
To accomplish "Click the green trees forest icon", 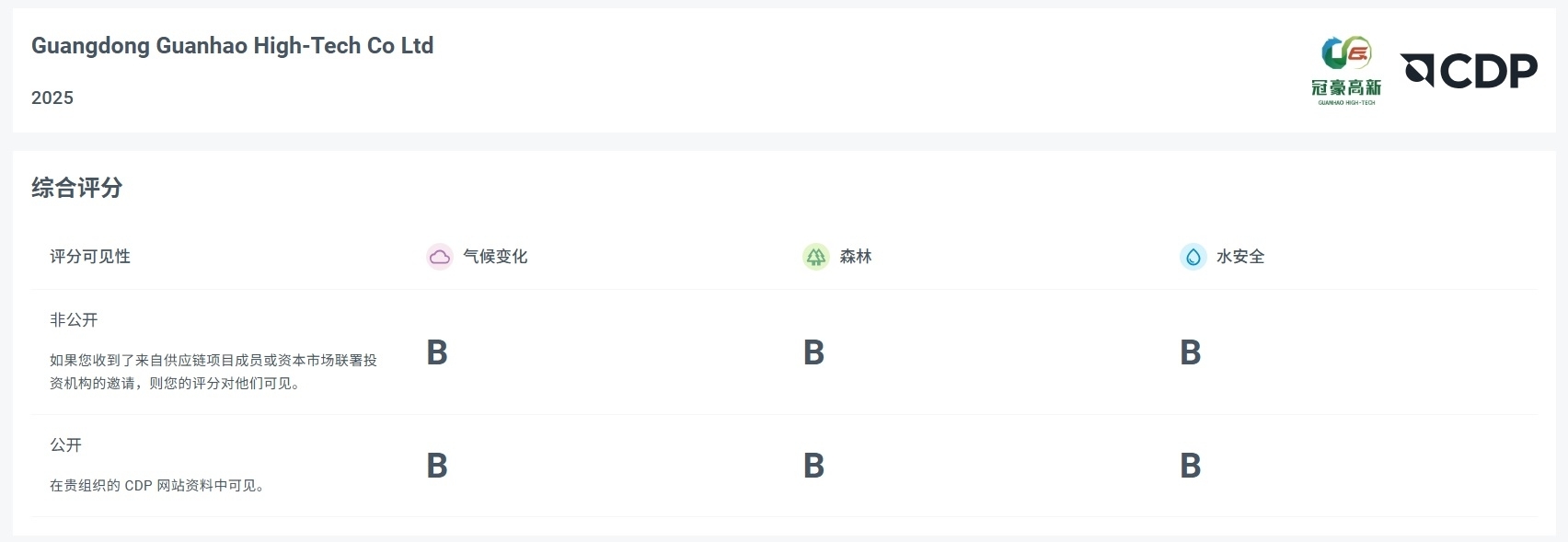I will (x=816, y=257).
